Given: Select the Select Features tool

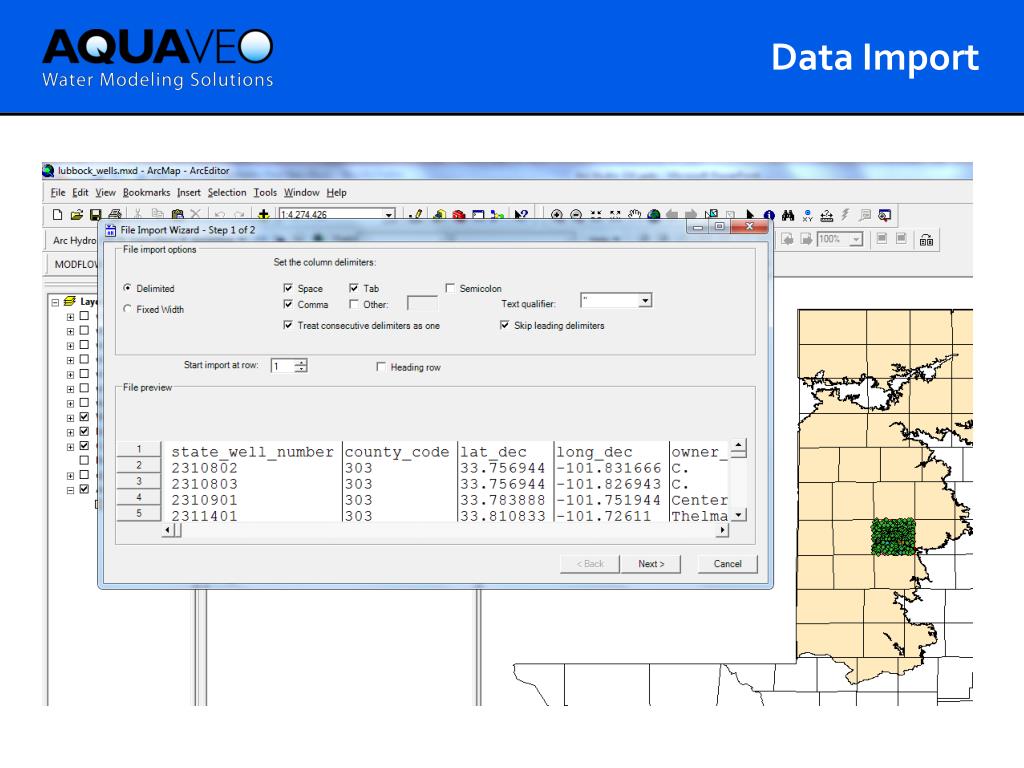Looking at the screenshot, I should point(711,214).
